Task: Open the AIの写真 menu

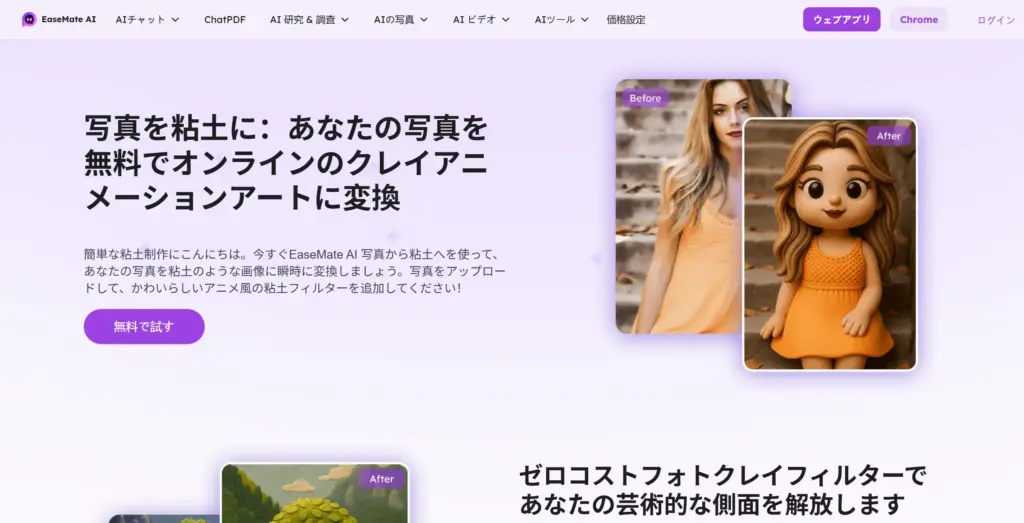Action: click(394, 20)
